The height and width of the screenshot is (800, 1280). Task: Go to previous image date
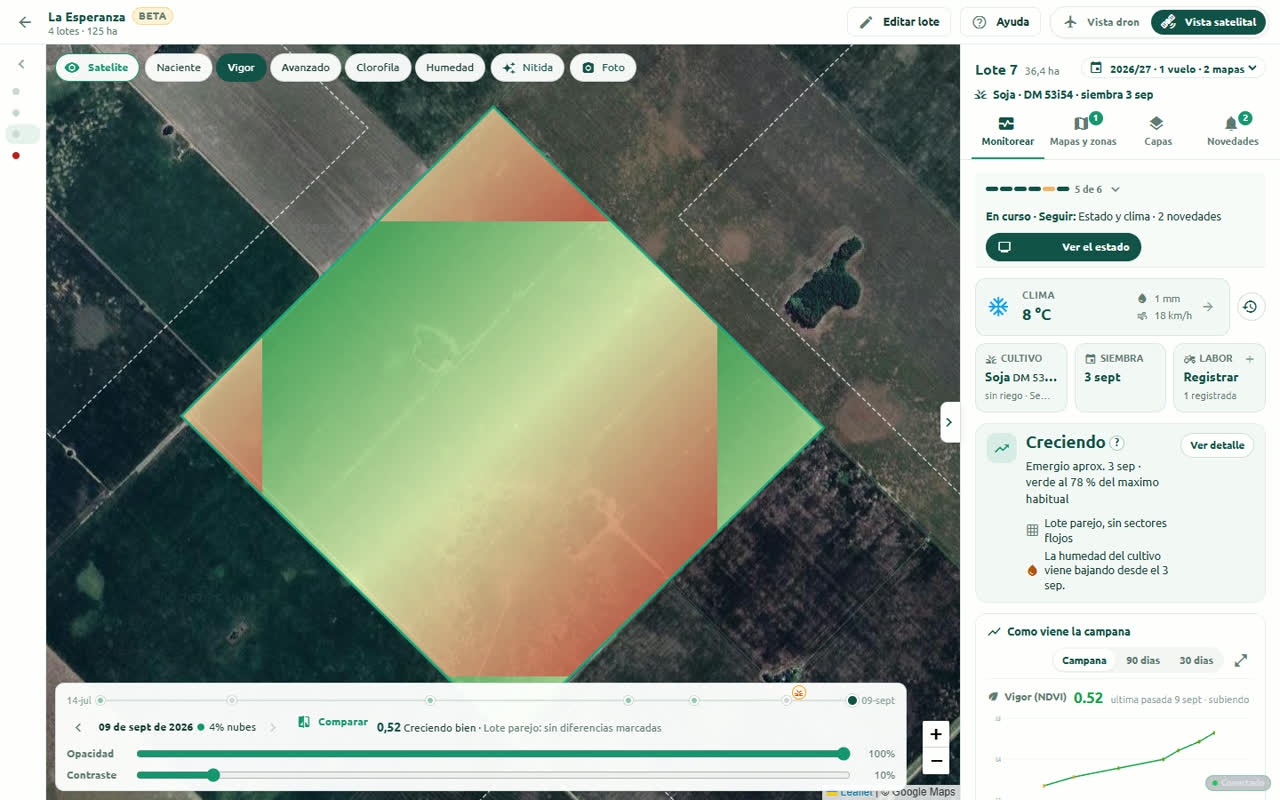point(78,727)
